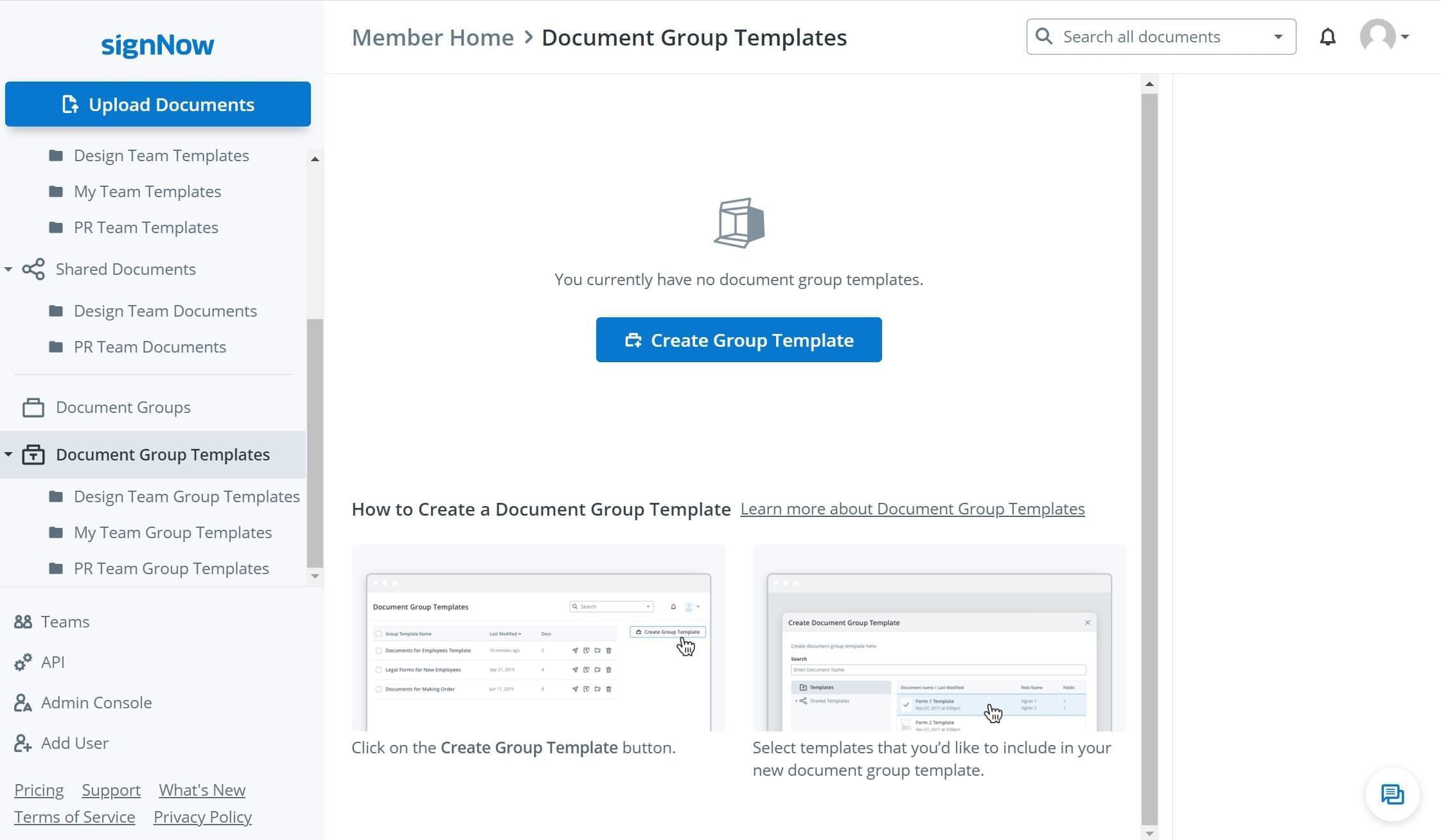
Task: Click the Design Team Group Templates folder
Action: 186,496
